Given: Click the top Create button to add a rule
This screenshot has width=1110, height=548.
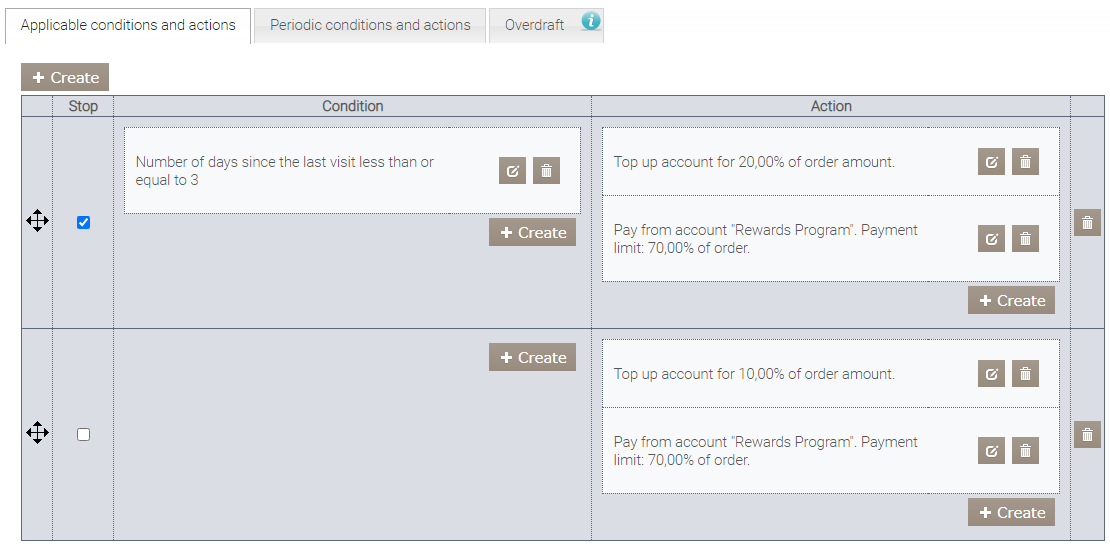Looking at the screenshot, I should [65, 78].
